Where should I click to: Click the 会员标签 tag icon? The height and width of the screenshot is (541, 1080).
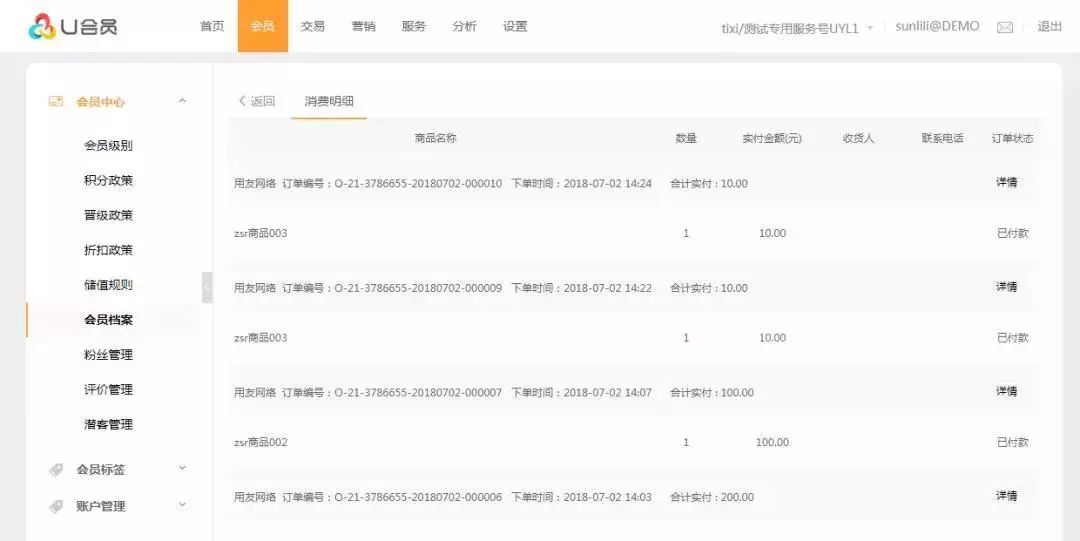pyautogui.click(x=56, y=470)
